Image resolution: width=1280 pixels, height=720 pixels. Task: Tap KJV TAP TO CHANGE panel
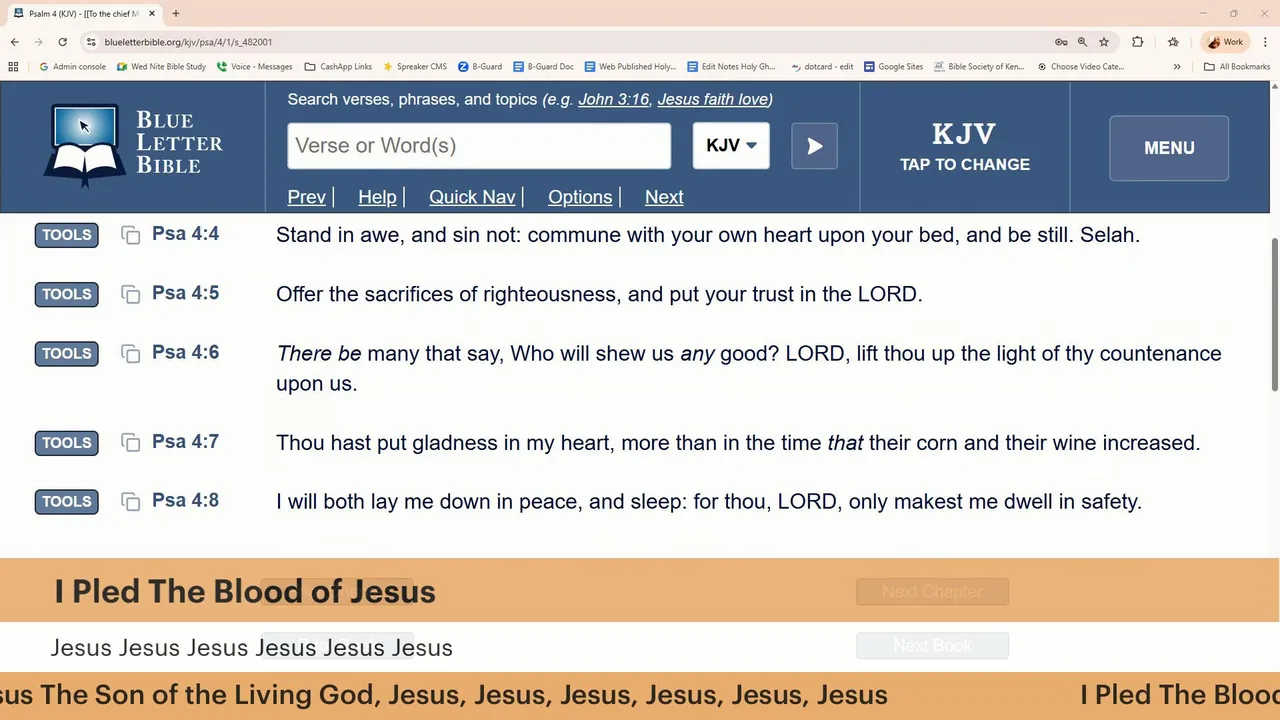pos(965,147)
